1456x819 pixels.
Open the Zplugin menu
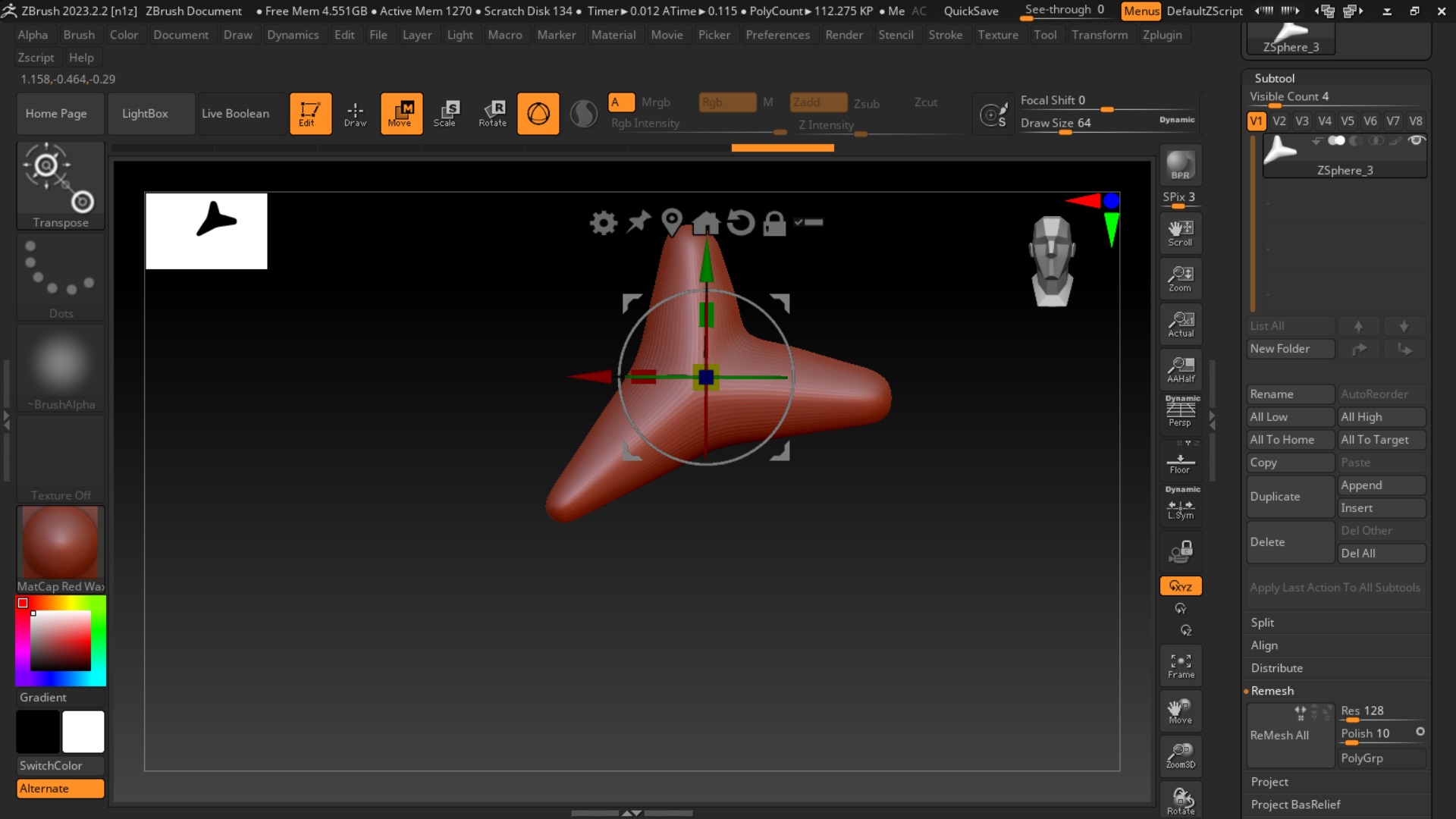(x=1162, y=35)
